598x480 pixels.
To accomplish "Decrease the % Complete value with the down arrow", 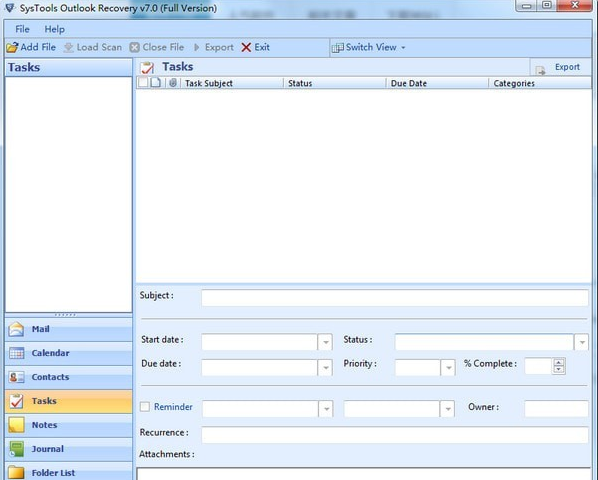I will click(x=559, y=369).
